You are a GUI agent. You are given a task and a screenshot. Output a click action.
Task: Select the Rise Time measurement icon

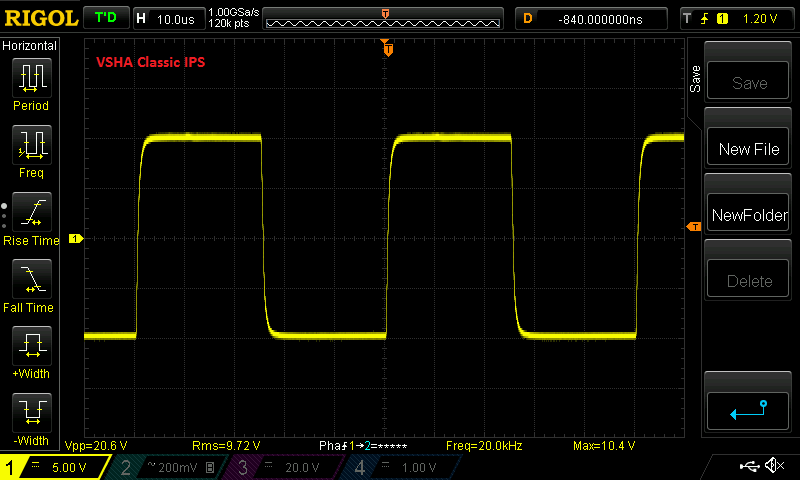click(31, 212)
